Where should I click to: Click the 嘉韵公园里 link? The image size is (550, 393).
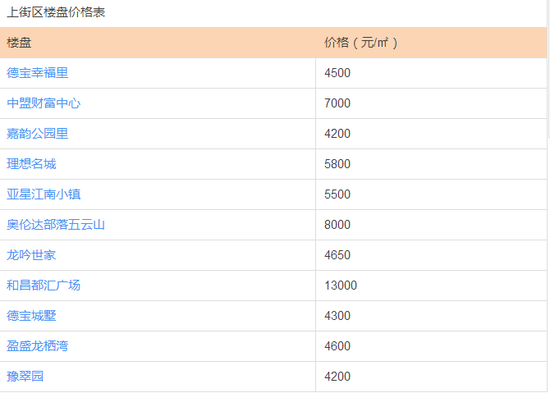pos(37,133)
